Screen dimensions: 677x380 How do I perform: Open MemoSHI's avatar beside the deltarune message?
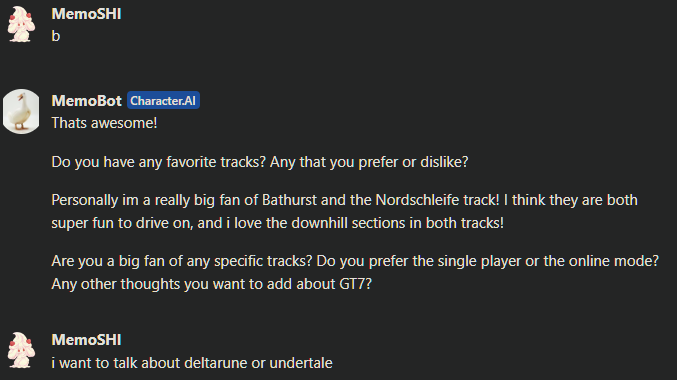pyautogui.click(x=21, y=350)
